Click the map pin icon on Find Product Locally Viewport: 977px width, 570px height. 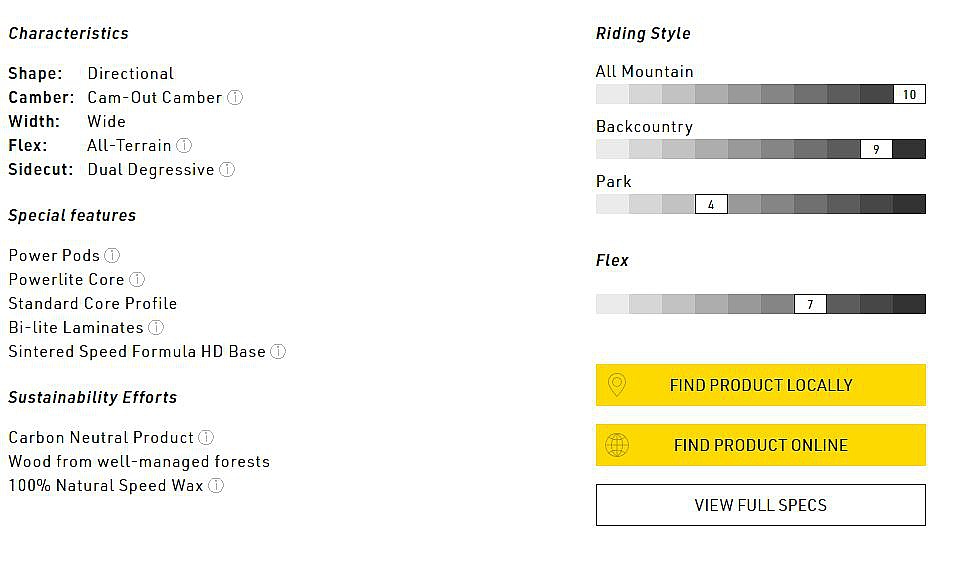tap(617, 385)
